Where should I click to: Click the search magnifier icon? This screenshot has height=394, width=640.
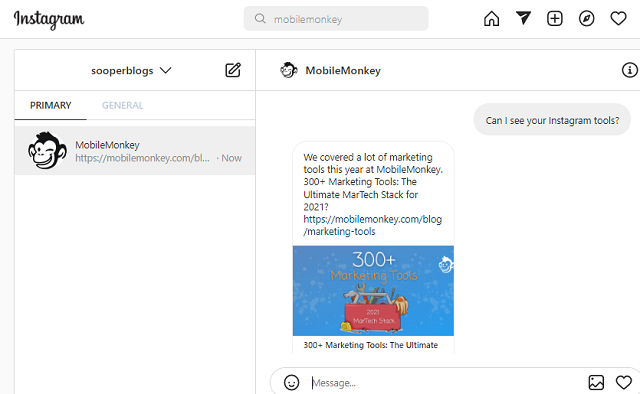click(x=260, y=18)
